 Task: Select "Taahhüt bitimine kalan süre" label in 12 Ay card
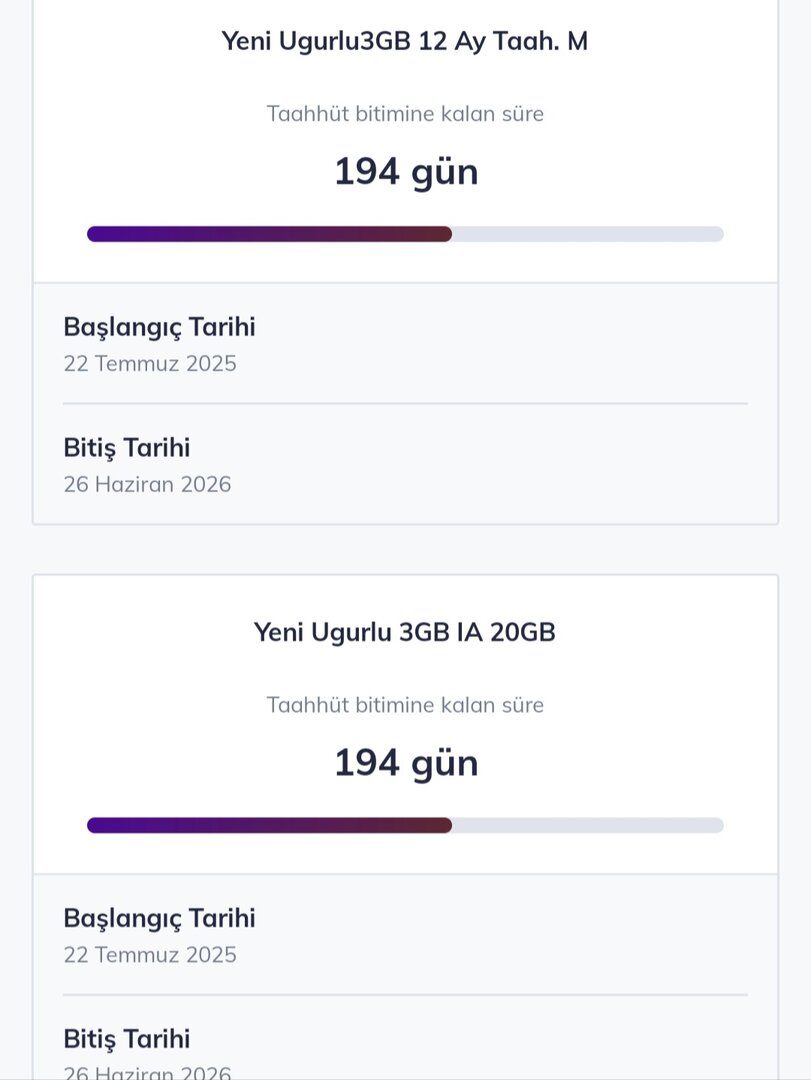point(405,114)
